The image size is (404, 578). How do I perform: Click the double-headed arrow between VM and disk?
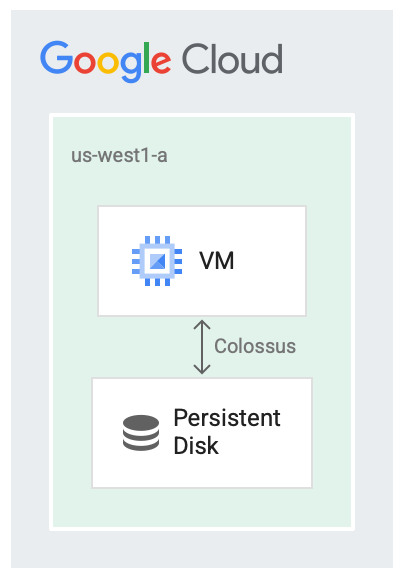202,347
